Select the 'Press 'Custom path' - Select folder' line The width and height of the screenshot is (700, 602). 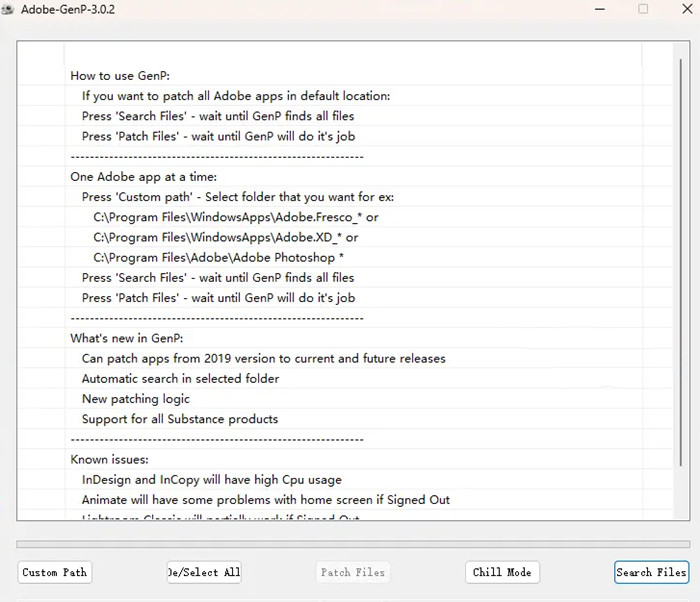pos(238,197)
